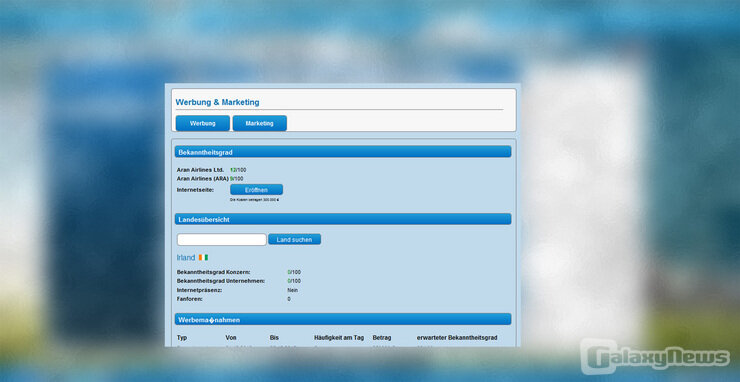Viewport: 740px width, 382px height.
Task: Click the Typ column header
Action: [x=182, y=338]
